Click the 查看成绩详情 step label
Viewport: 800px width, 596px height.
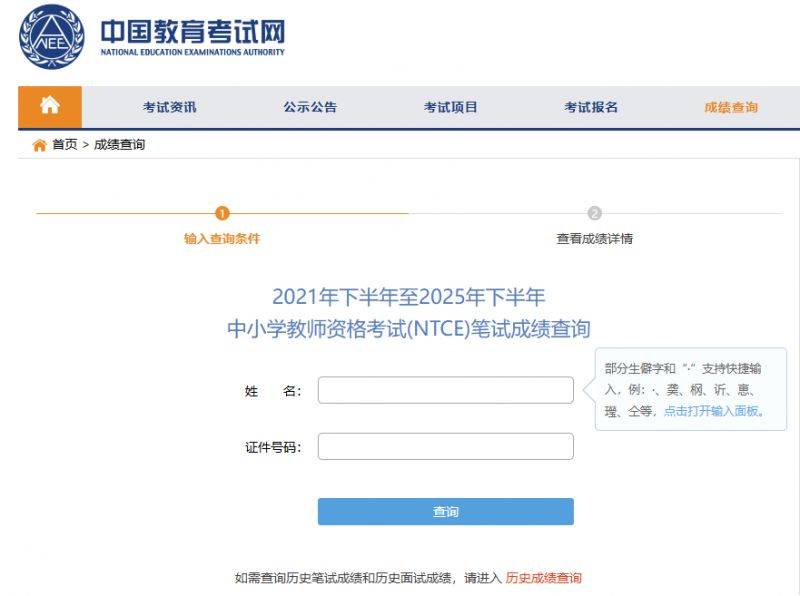(594, 239)
